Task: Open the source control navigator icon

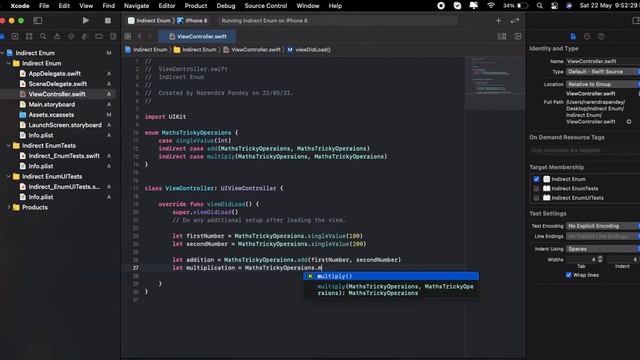Action: click(x=15, y=36)
